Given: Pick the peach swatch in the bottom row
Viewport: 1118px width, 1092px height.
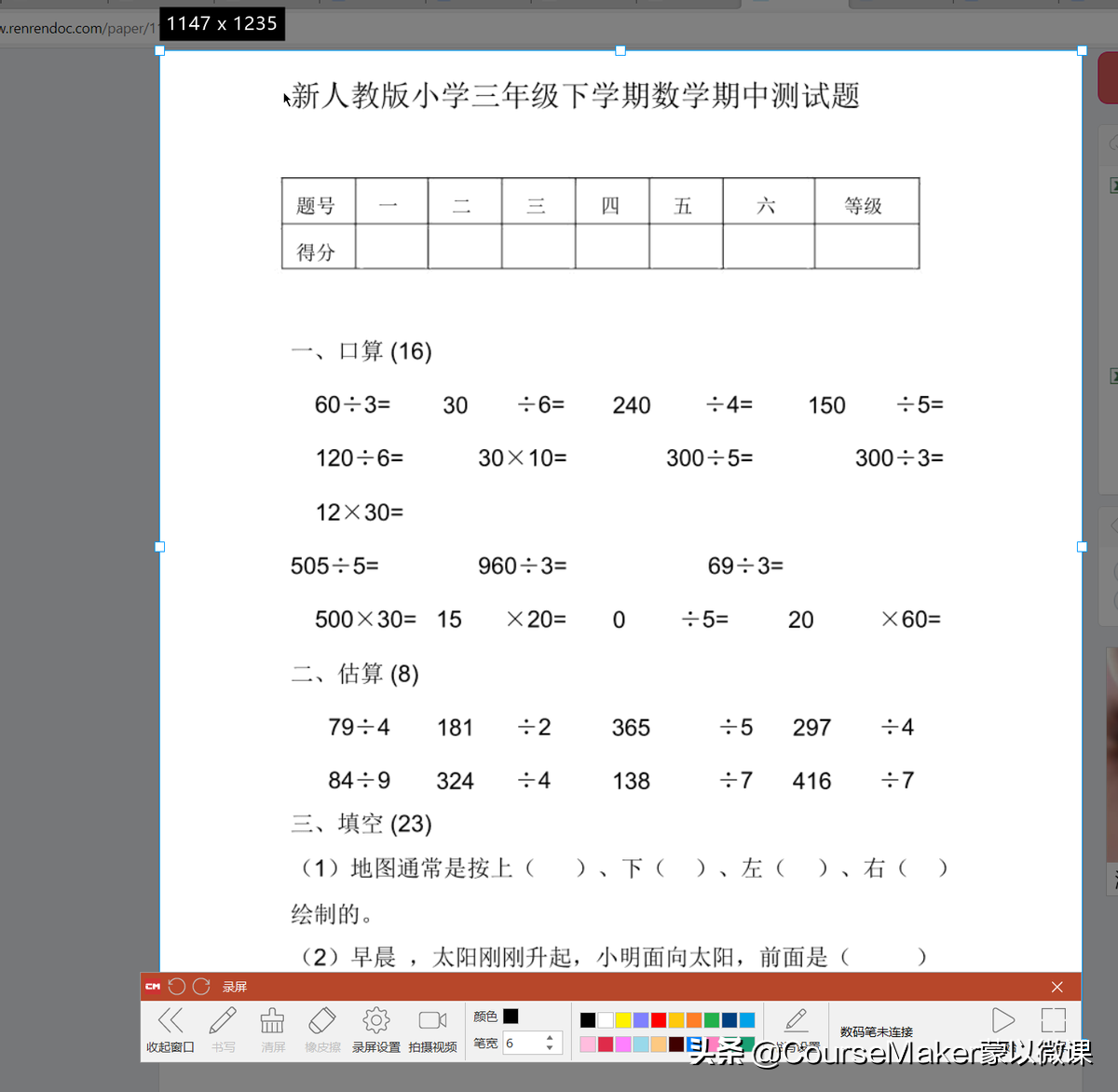Looking at the screenshot, I should 659,1044.
